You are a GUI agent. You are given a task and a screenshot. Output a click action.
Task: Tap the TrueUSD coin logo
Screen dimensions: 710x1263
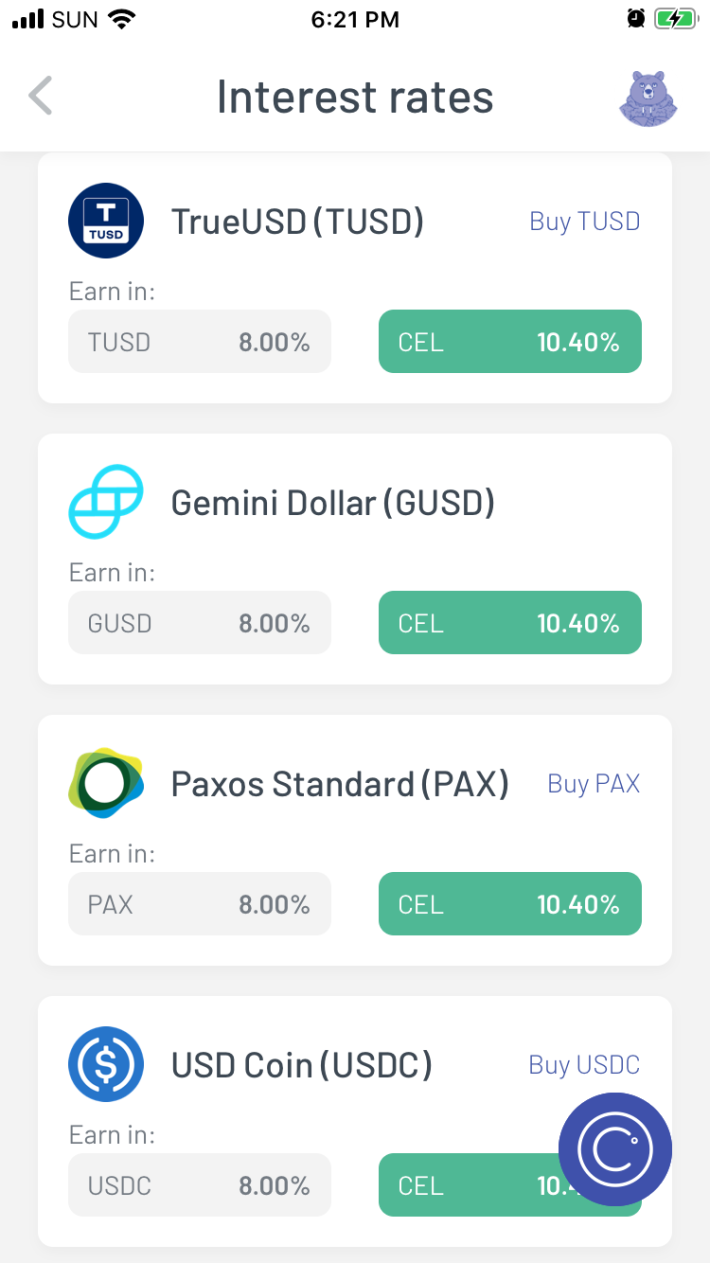106,221
